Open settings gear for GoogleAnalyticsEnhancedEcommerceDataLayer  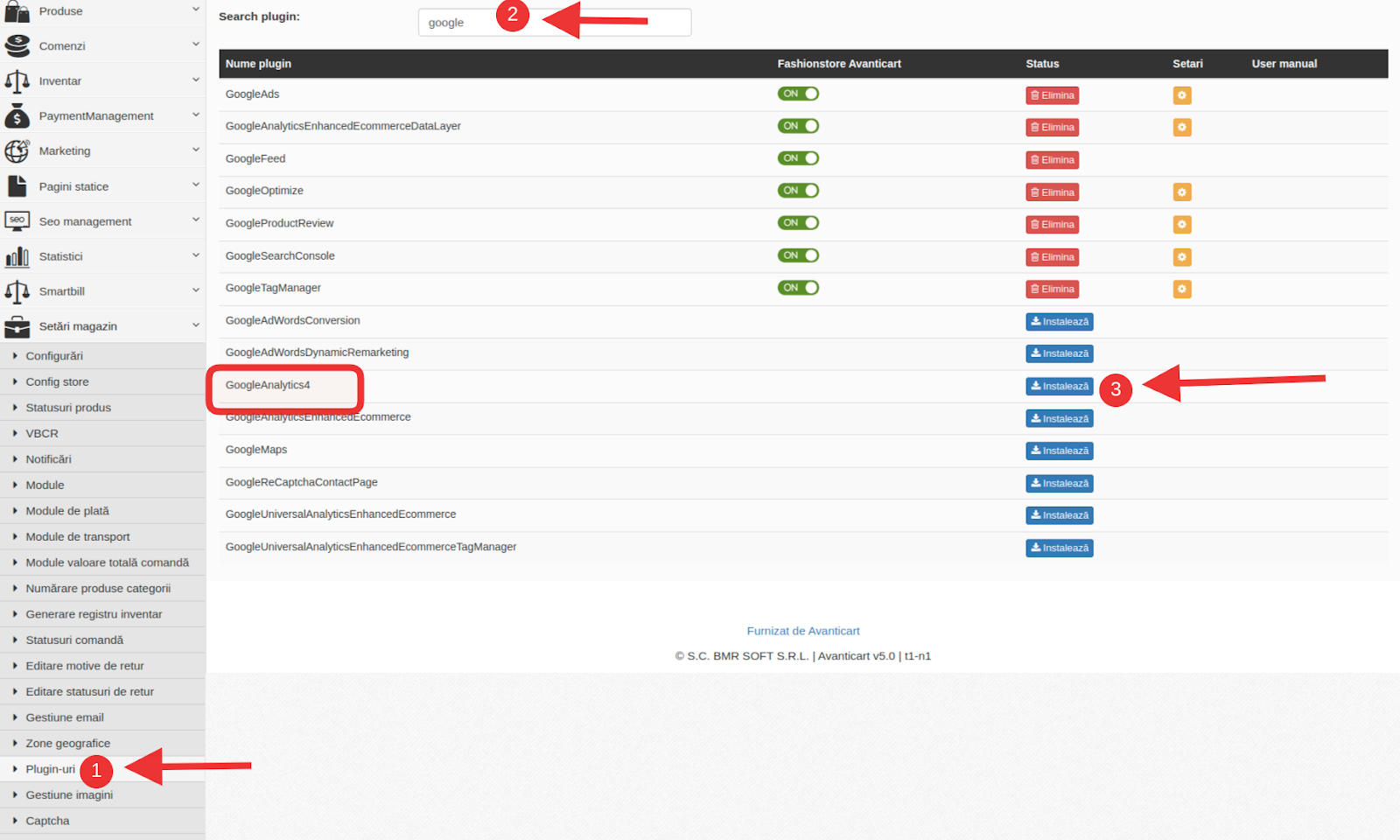coord(1182,128)
